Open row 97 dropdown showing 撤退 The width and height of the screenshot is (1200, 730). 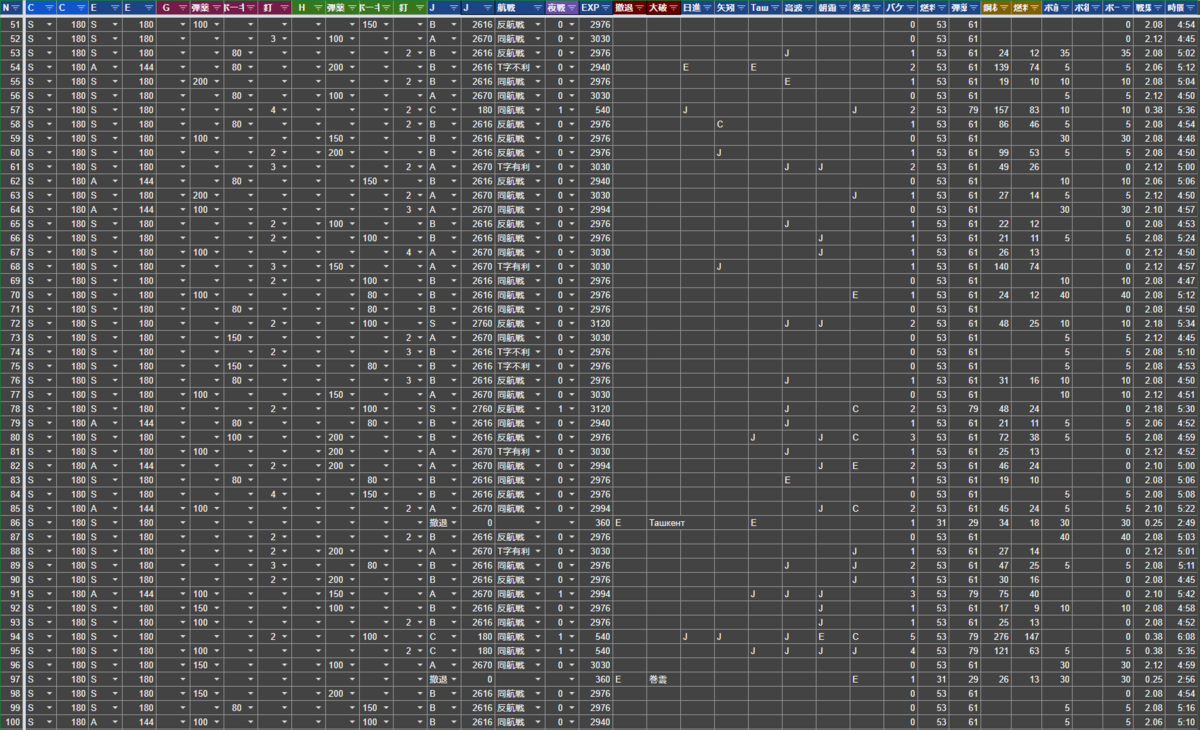[455, 678]
